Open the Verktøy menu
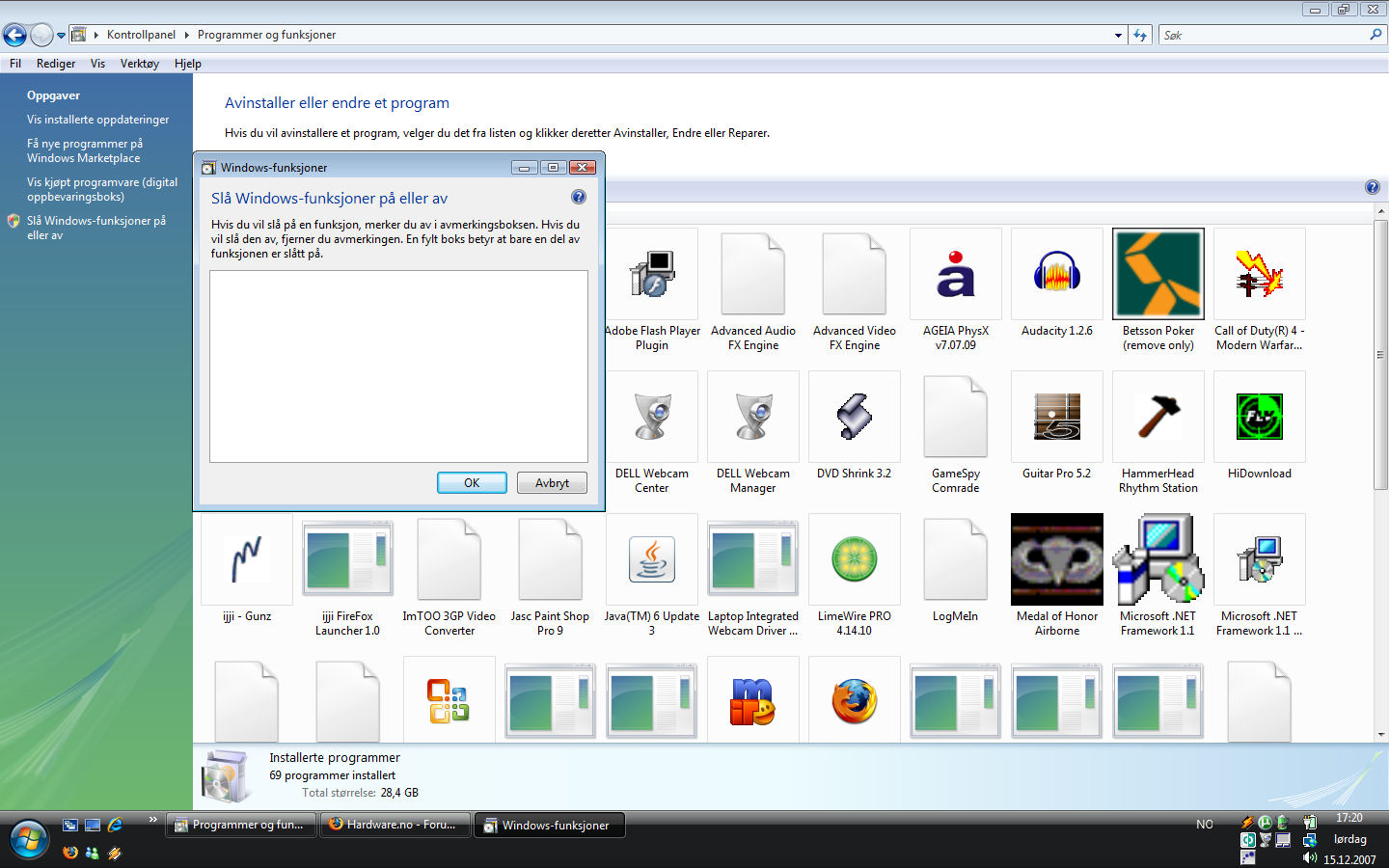Screen dimensions: 1389x868 140,64
